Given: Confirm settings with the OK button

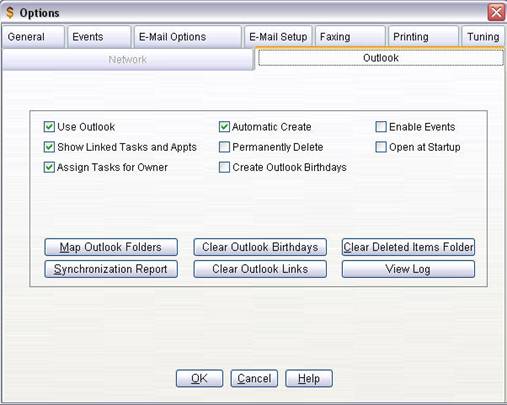Looking at the screenshot, I should tap(199, 378).
